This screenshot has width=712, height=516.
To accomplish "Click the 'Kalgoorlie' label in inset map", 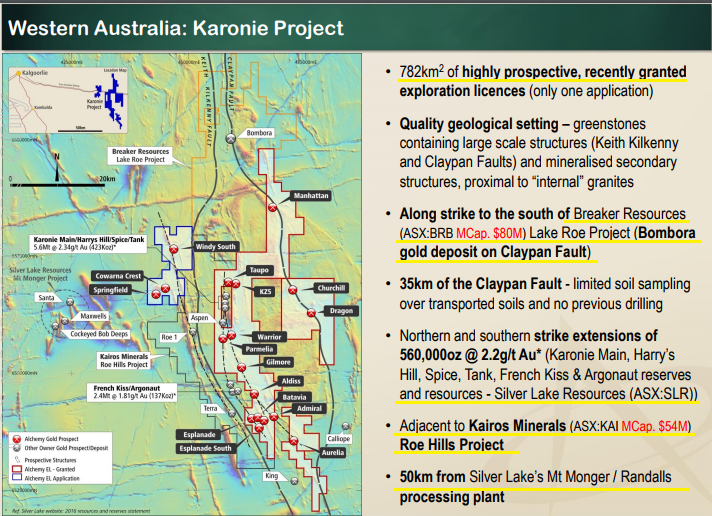I will [35, 73].
